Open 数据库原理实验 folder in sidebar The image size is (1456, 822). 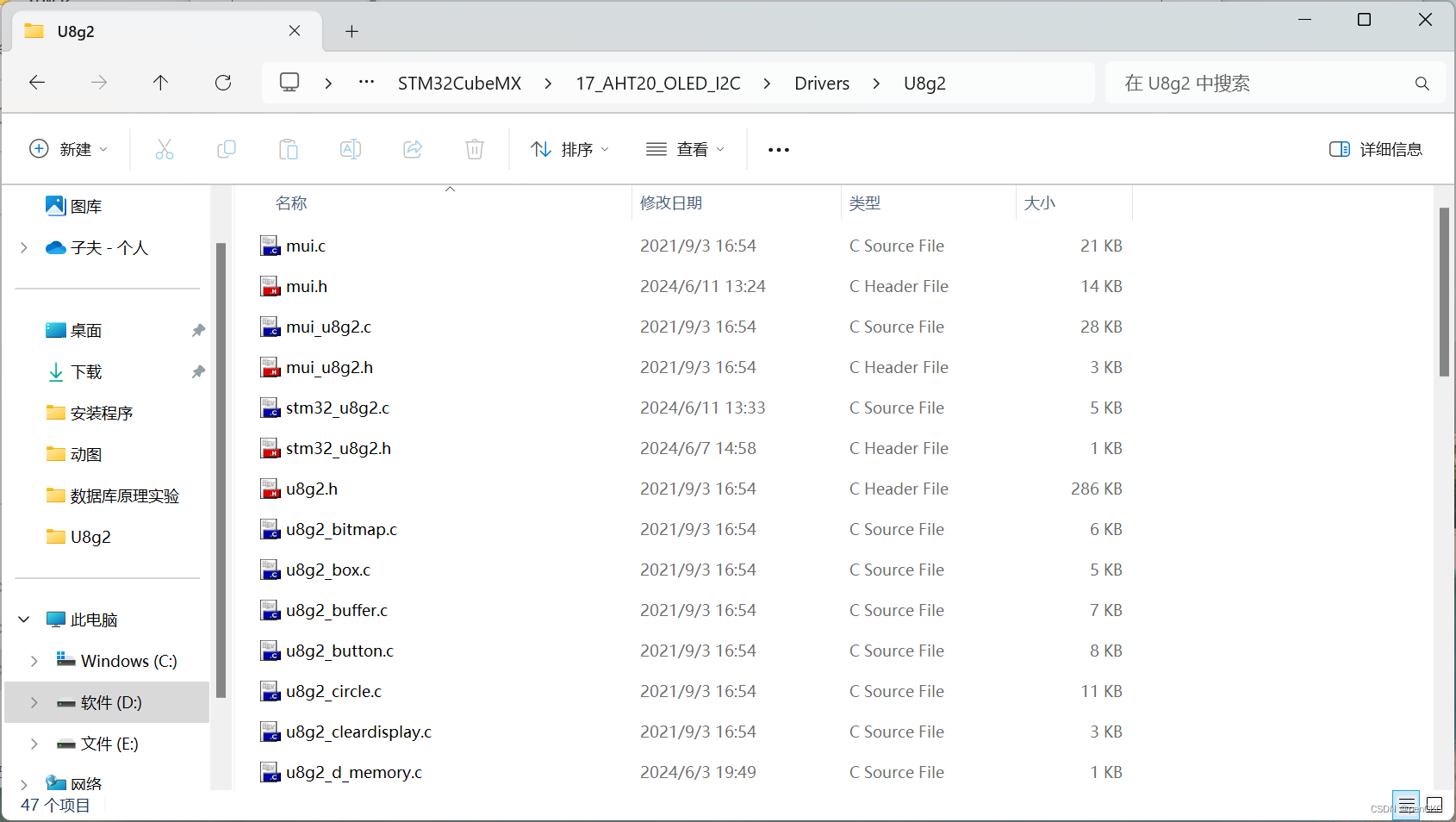click(x=113, y=495)
